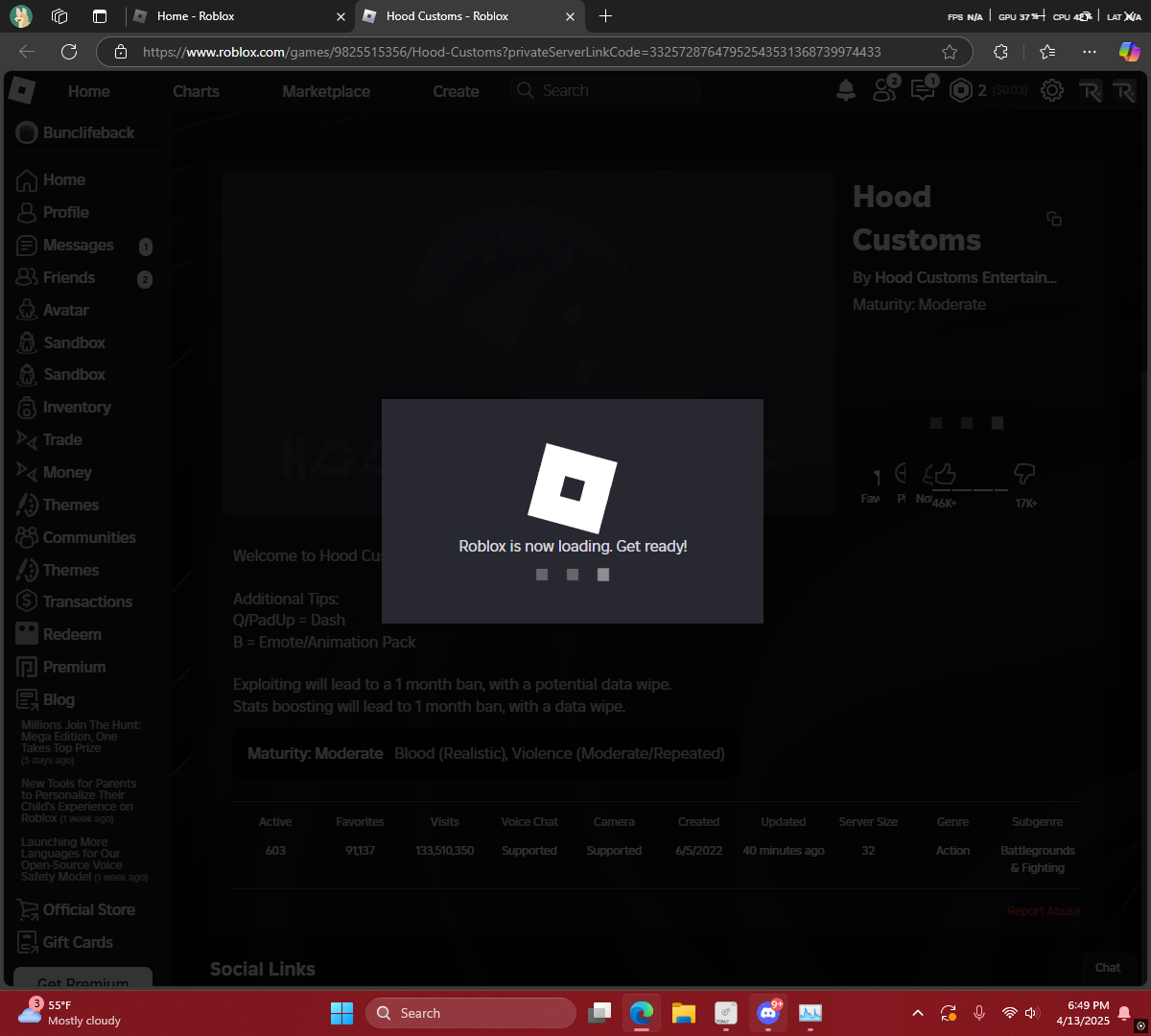Viewport: 1151px width, 1036px height.
Task: Open the browser favorites list icon
Action: click(1047, 52)
